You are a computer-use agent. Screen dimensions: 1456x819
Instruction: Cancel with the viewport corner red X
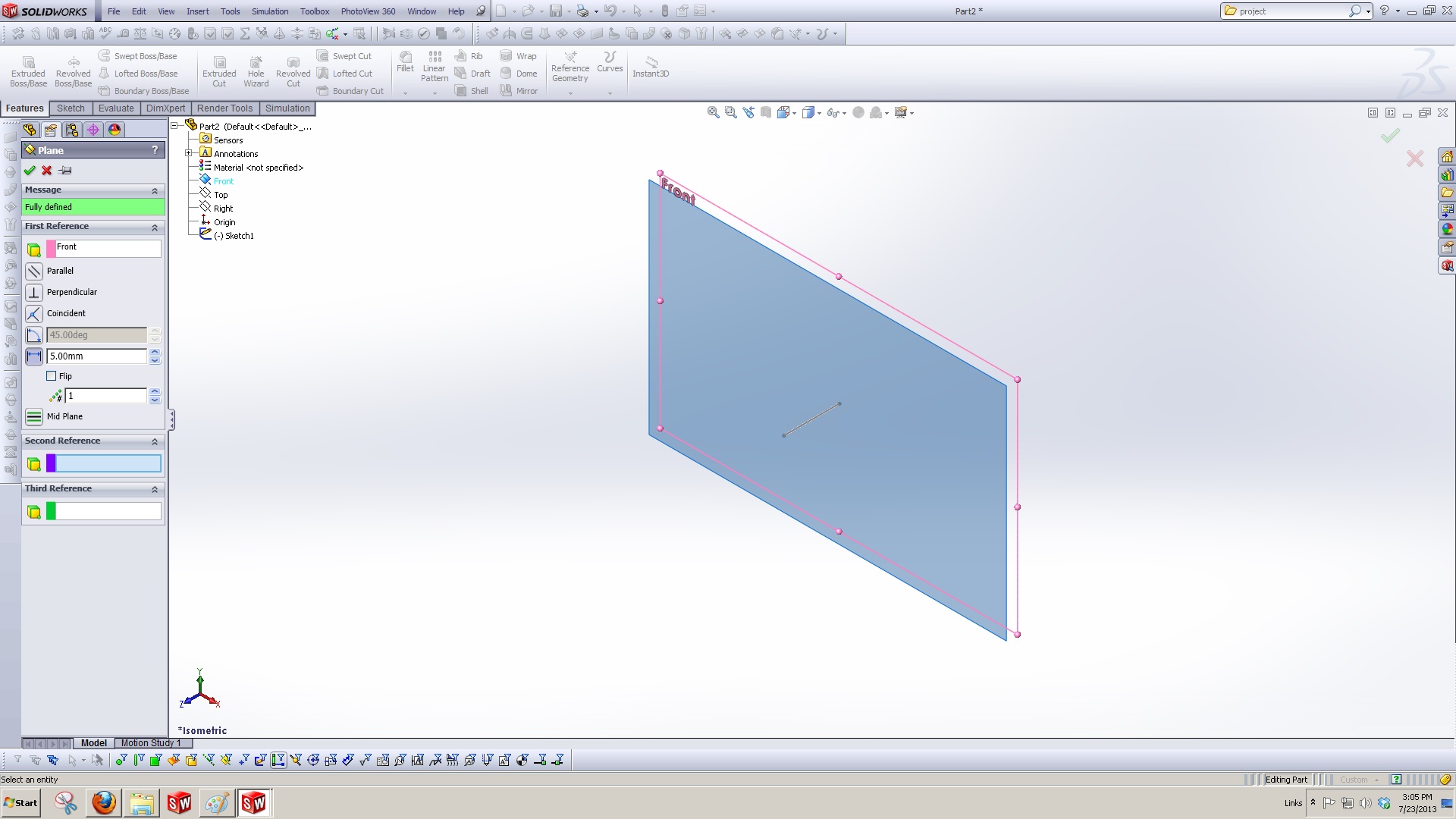(1414, 158)
